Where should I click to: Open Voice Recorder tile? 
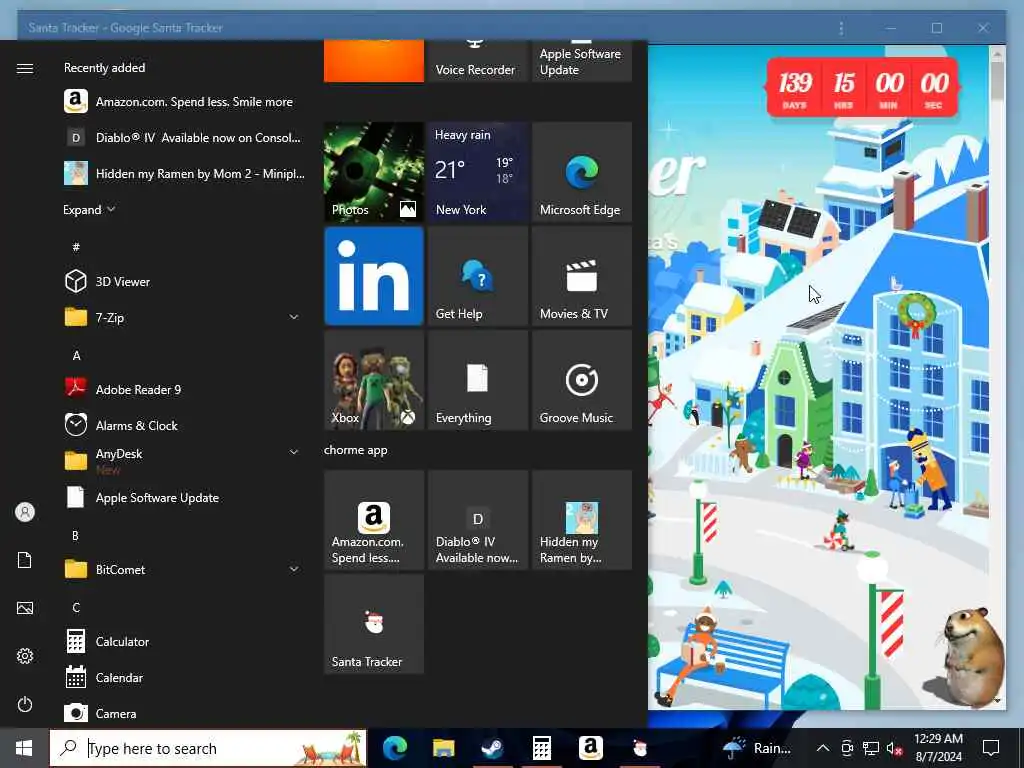(x=477, y=61)
